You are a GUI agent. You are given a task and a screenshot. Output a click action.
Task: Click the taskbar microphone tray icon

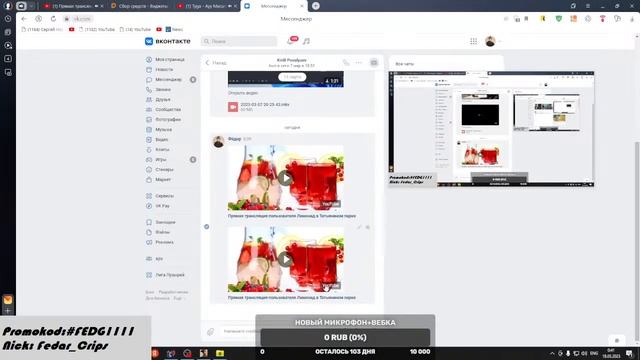[x=568, y=353]
